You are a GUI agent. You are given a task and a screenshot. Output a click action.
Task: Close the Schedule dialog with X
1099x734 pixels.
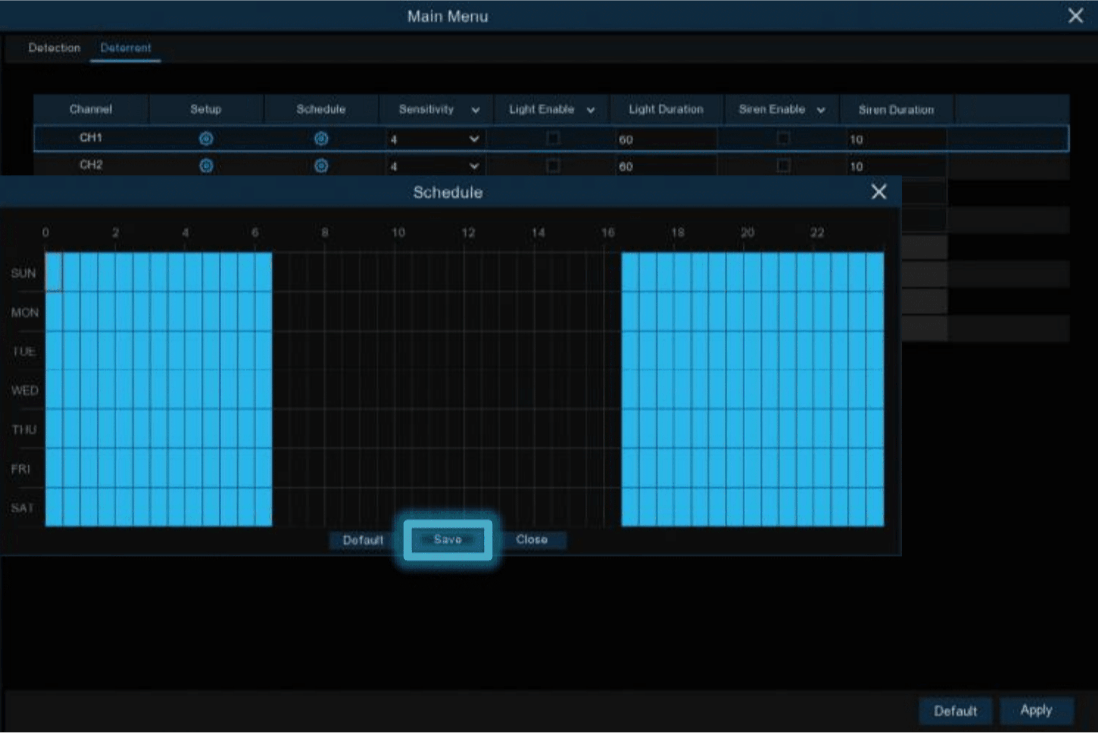point(879,192)
